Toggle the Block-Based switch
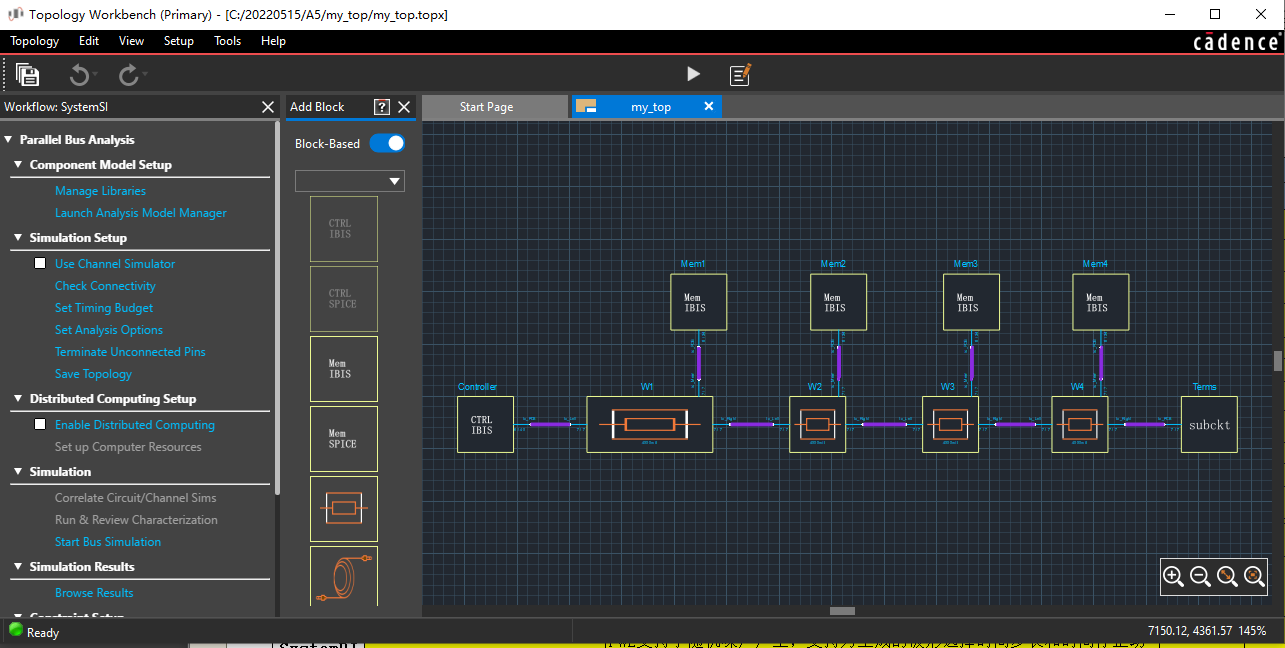1285x648 pixels. point(387,143)
